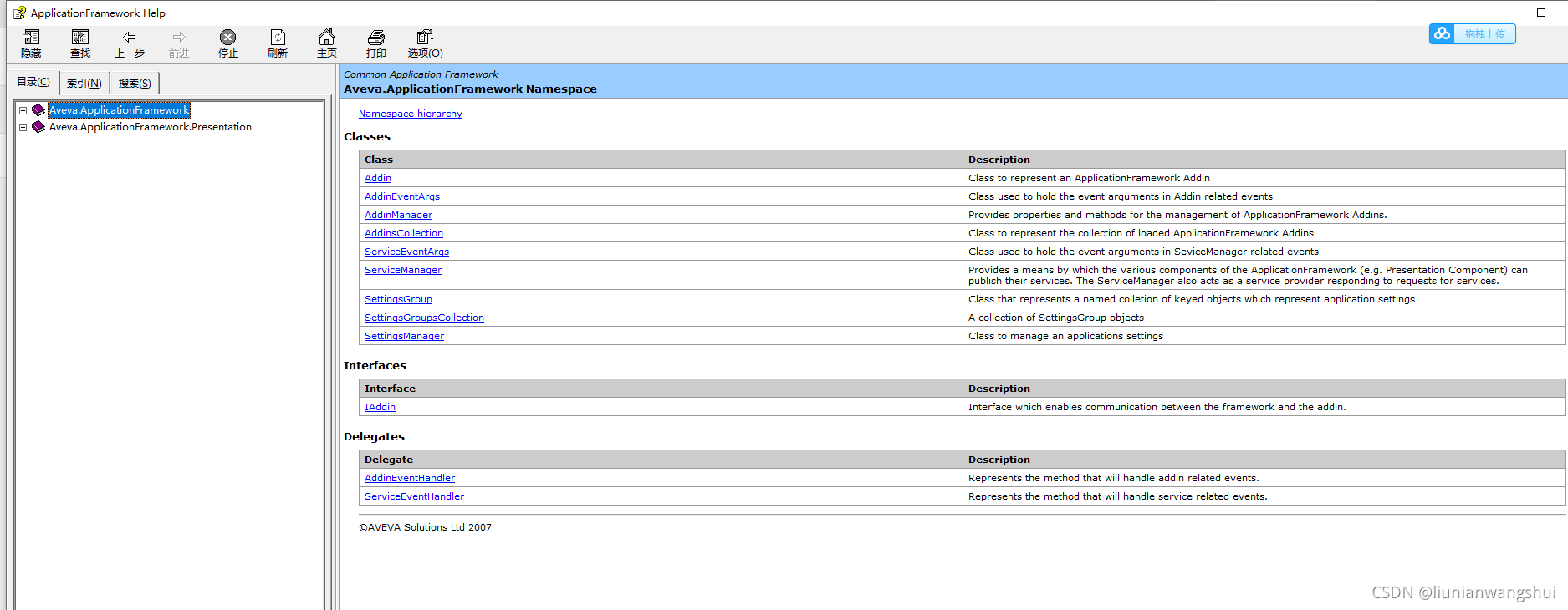Open the Contents (目录) tab
The height and width of the screenshot is (610, 1568).
tap(33, 82)
